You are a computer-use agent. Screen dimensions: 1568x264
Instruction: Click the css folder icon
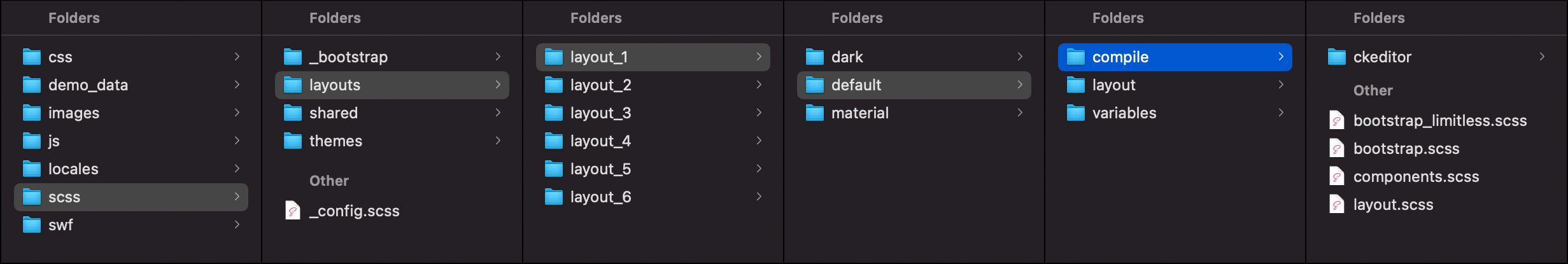click(x=32, y=57)
